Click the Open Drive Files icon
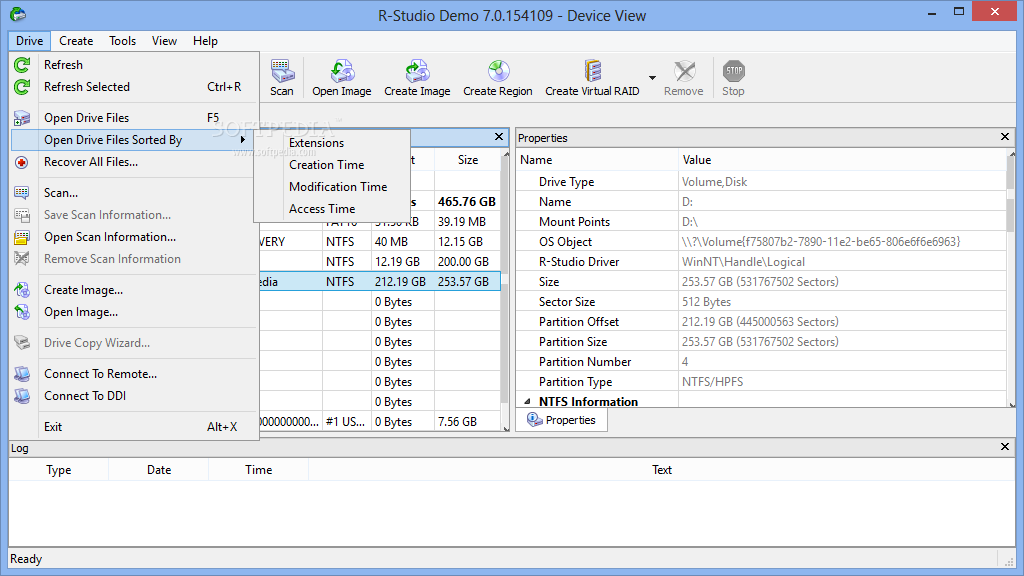This screenshot has width=1024, height=576. pos(22,118)
